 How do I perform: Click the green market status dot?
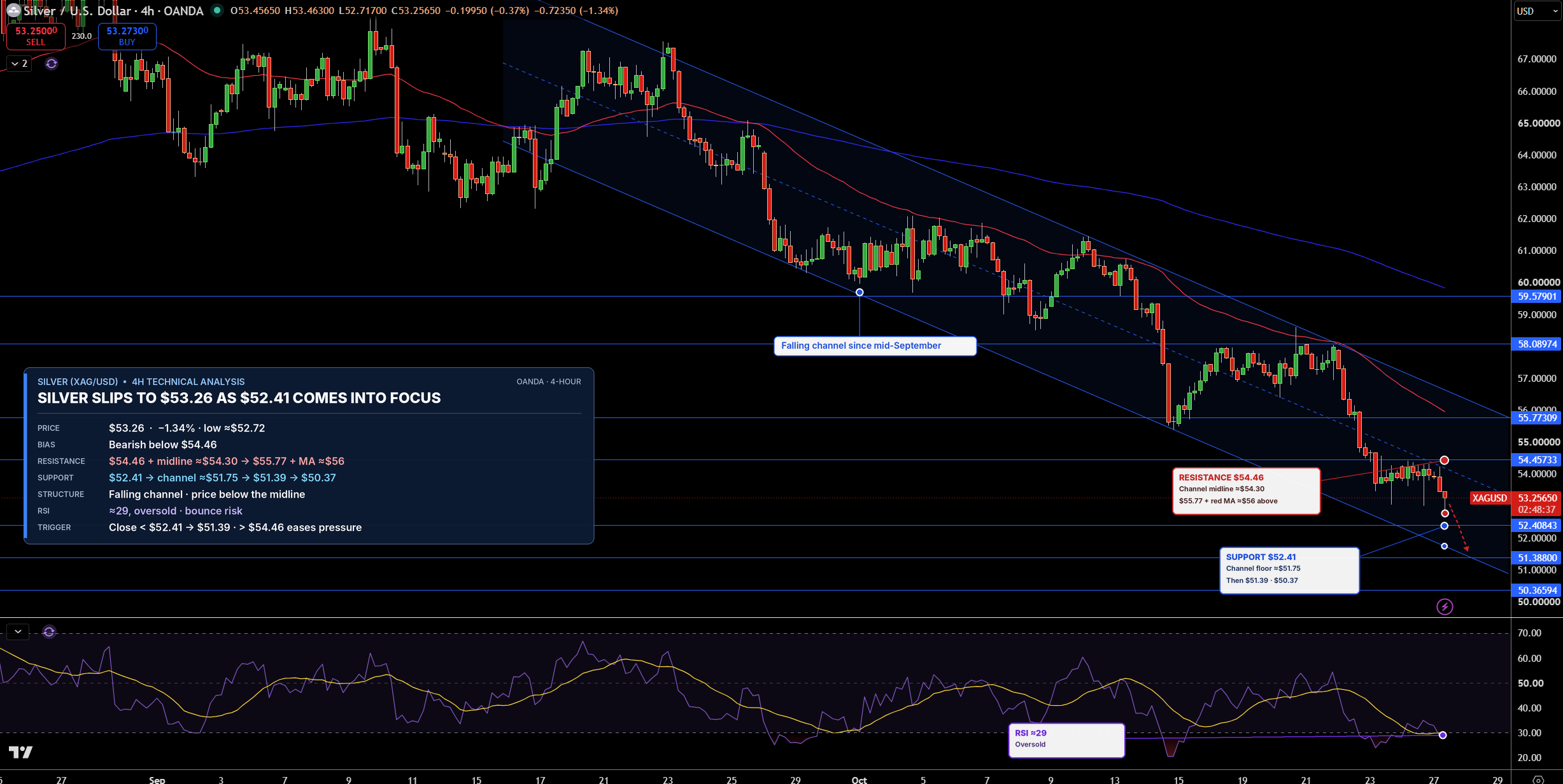point(217,10)
